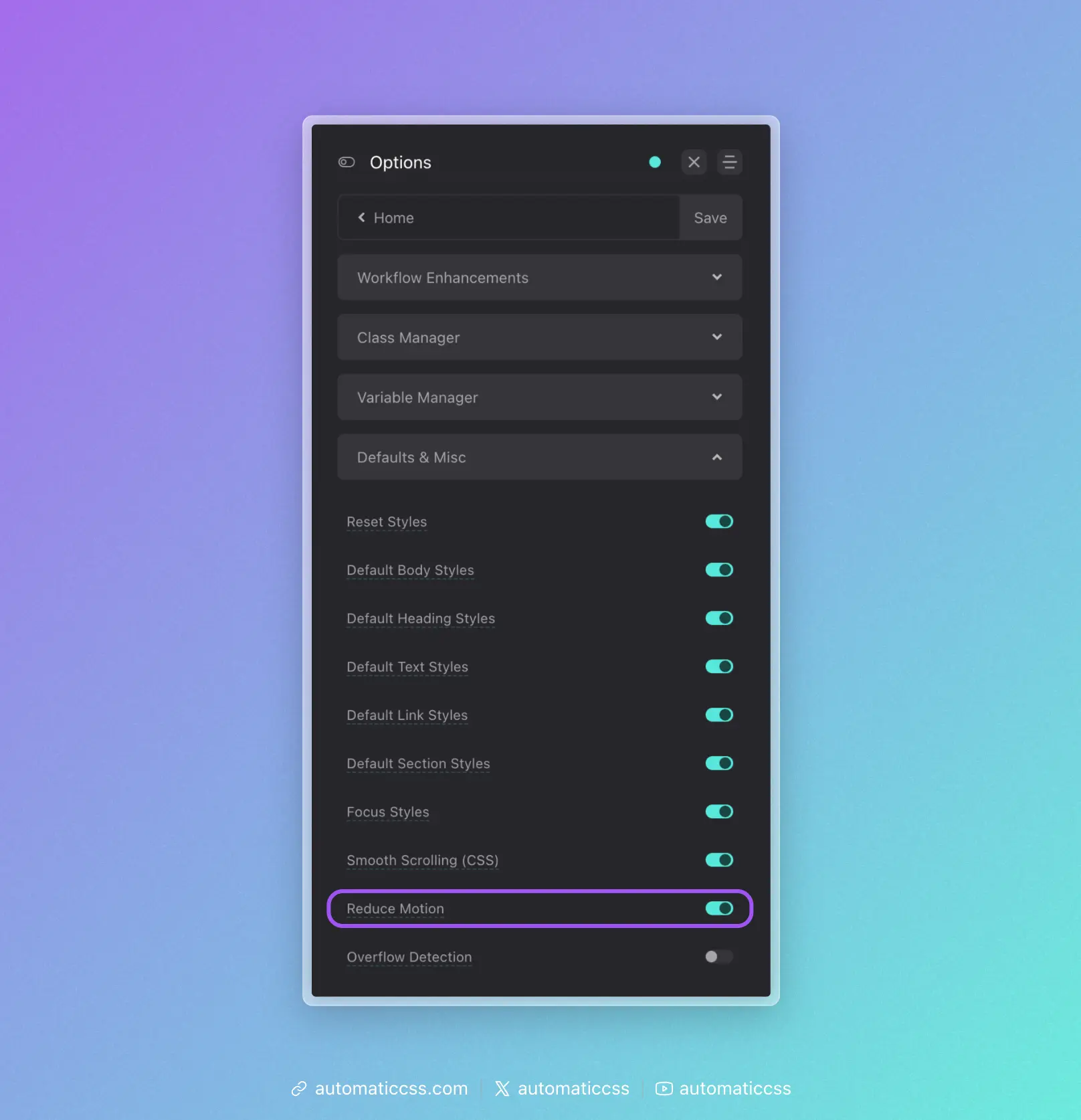
Task: Click the toggle icon beside Options title
Action: coord(347,162)
